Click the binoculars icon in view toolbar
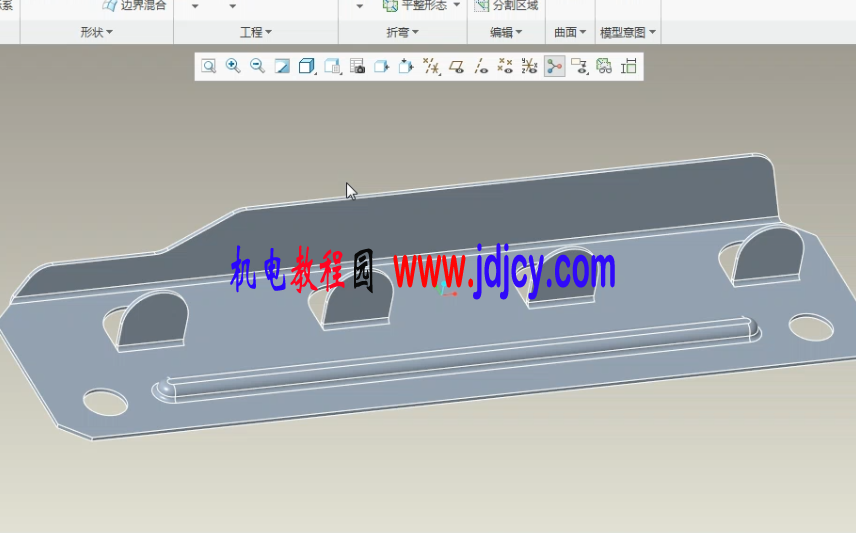This screenshot has width=856, height=533. pos(604,66)
